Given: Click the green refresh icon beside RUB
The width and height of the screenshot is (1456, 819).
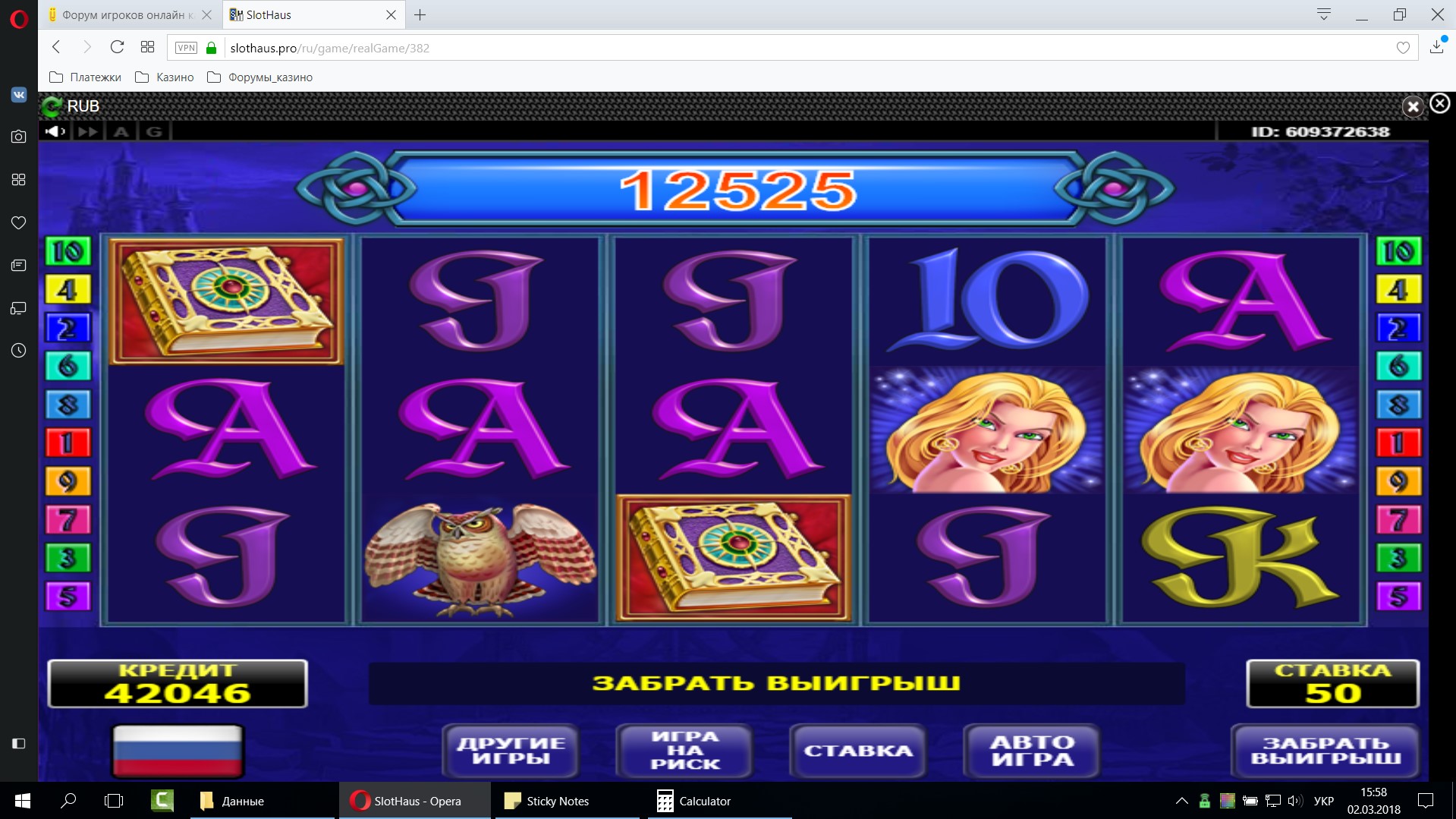Looking at the screenshot, I should coord(52,106).
